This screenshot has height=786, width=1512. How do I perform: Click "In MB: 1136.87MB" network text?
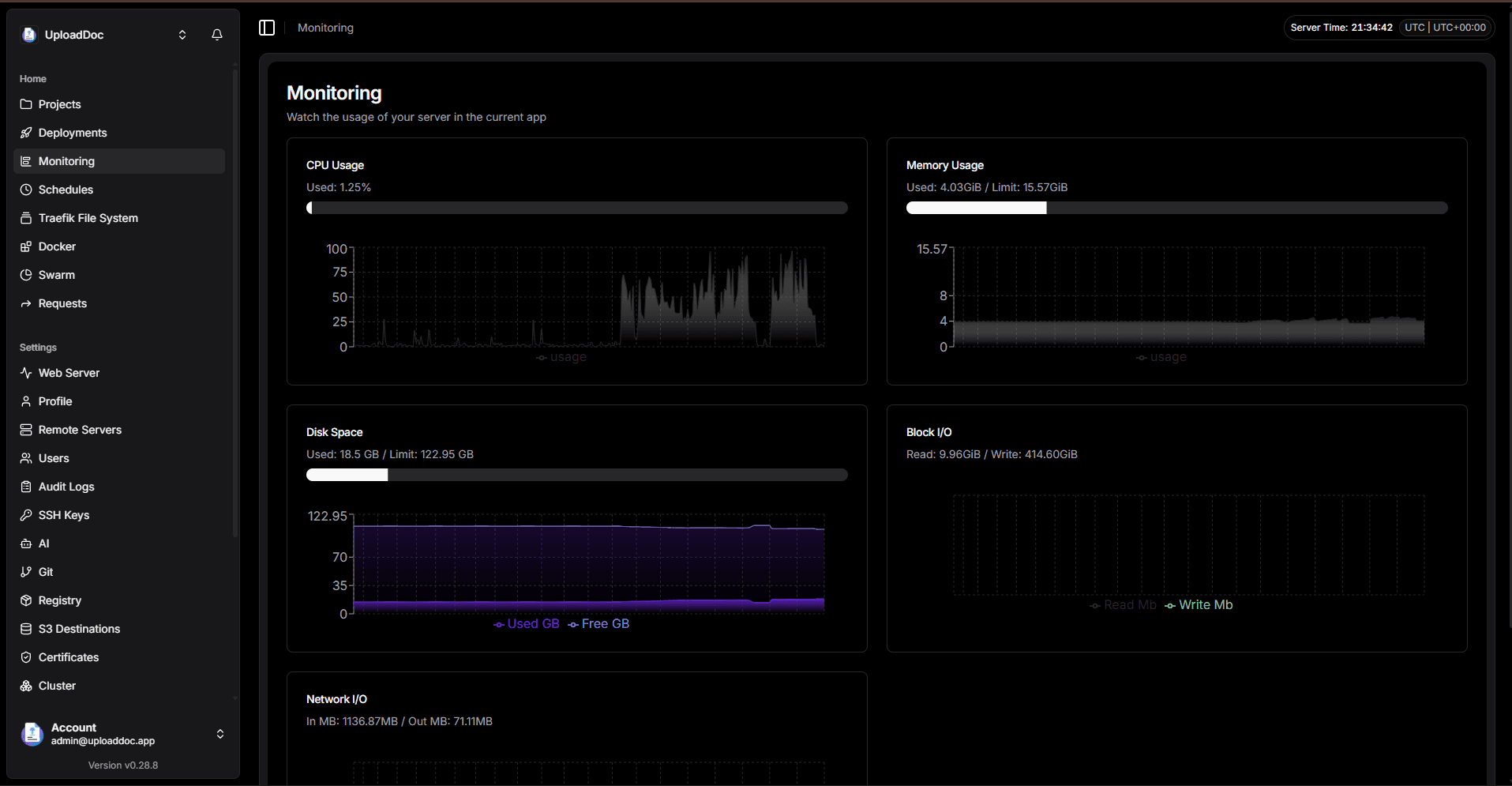352,721
